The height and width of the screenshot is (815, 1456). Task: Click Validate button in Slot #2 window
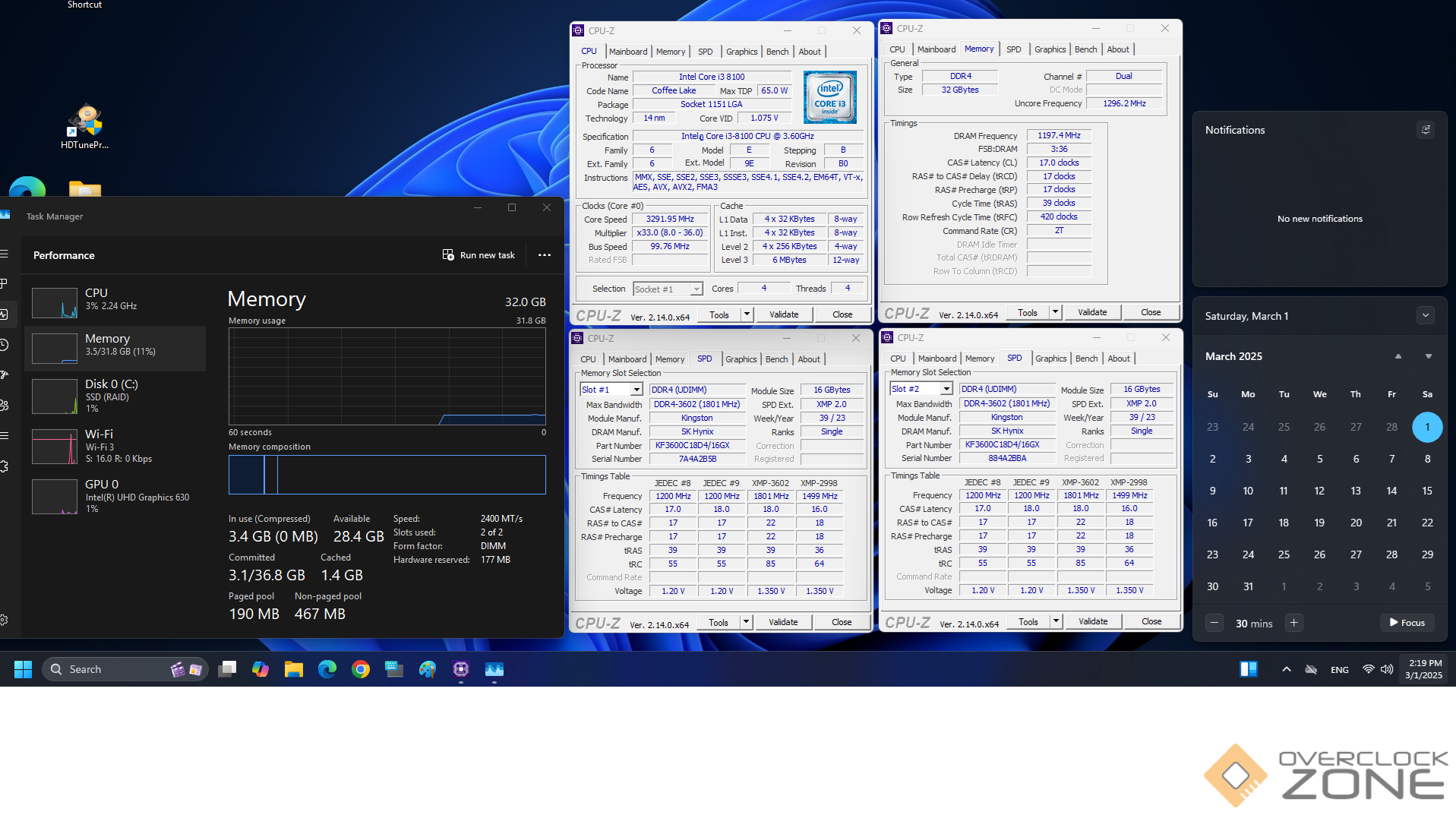click(x=1093, y=621)
